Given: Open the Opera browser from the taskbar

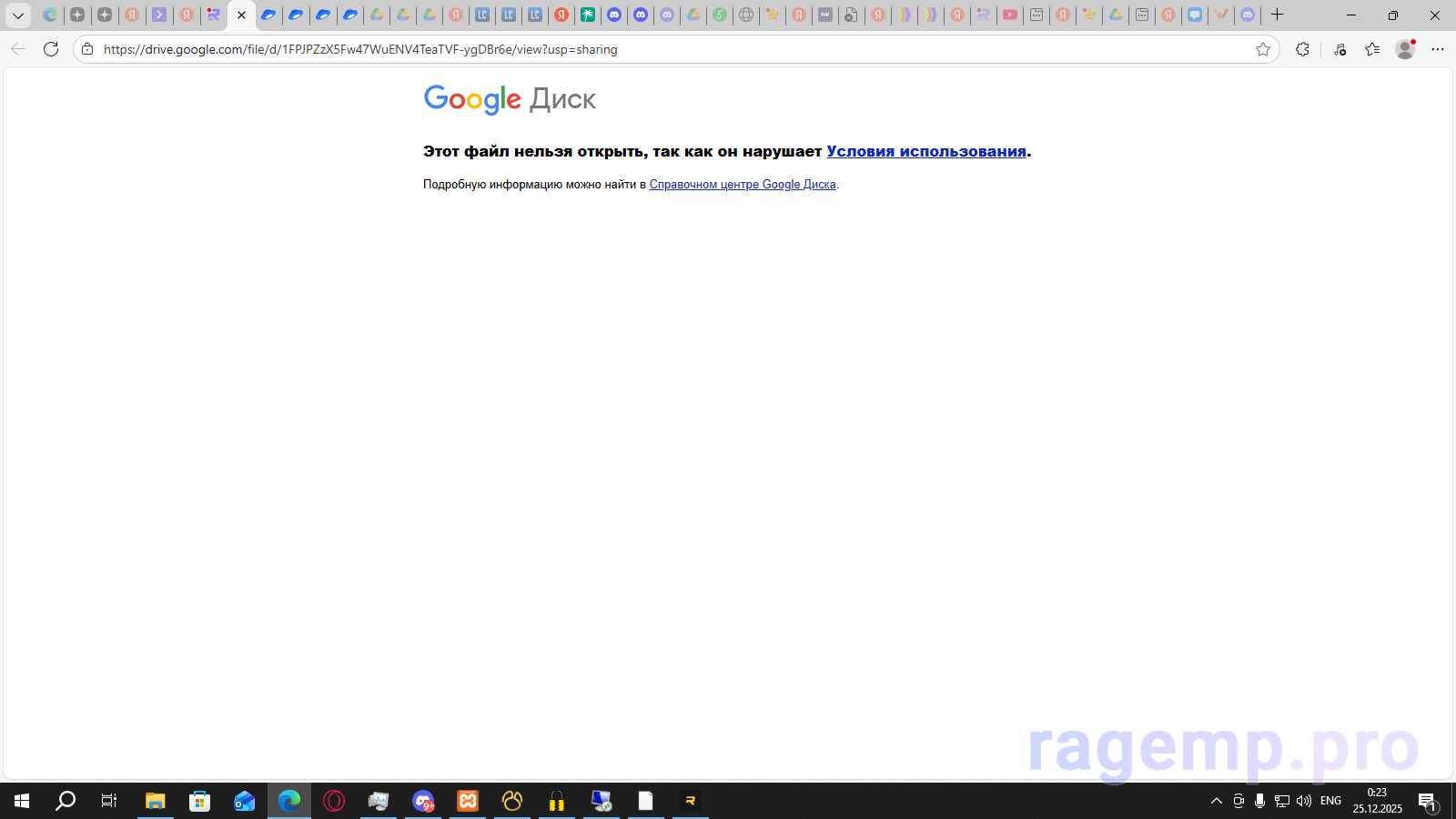Looking at the screenshot, I should pyautogui.click(x=334, y=802).
